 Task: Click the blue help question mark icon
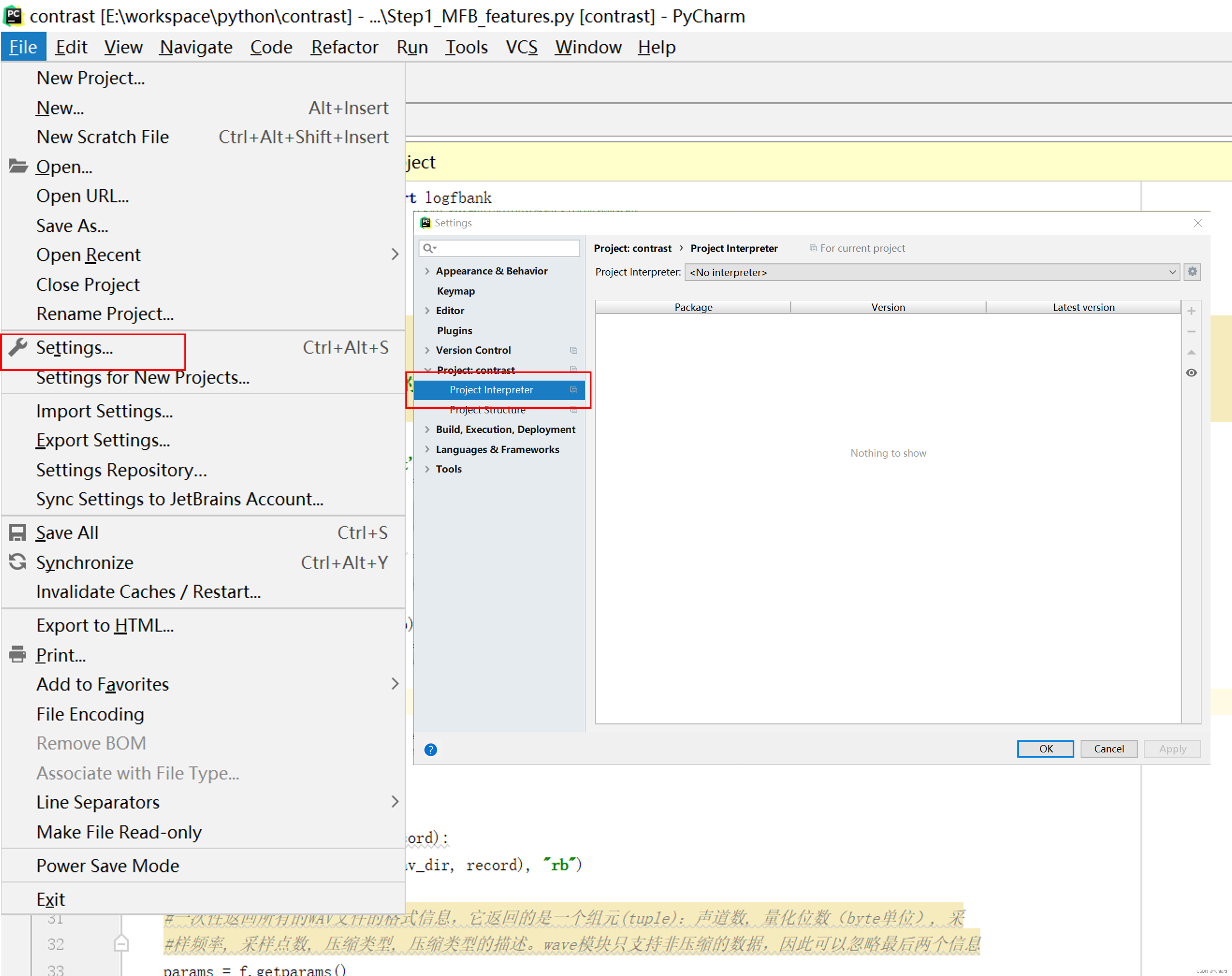(431, 750)
